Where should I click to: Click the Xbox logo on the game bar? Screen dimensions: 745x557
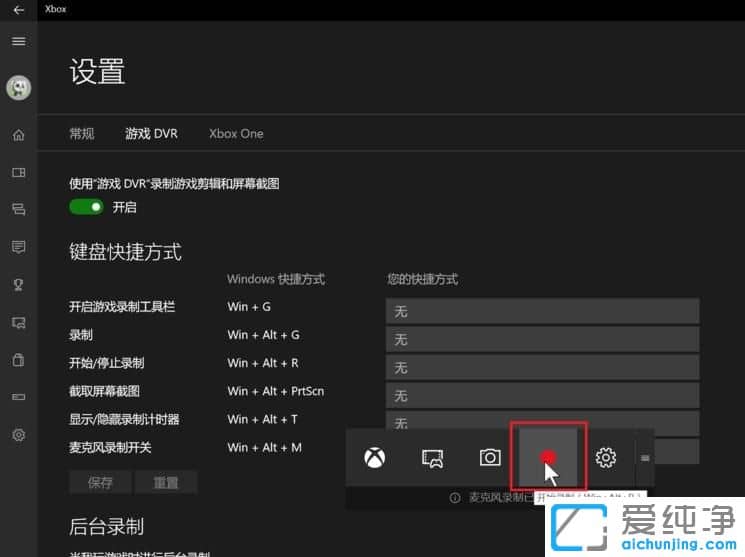[x=375, y=458]
